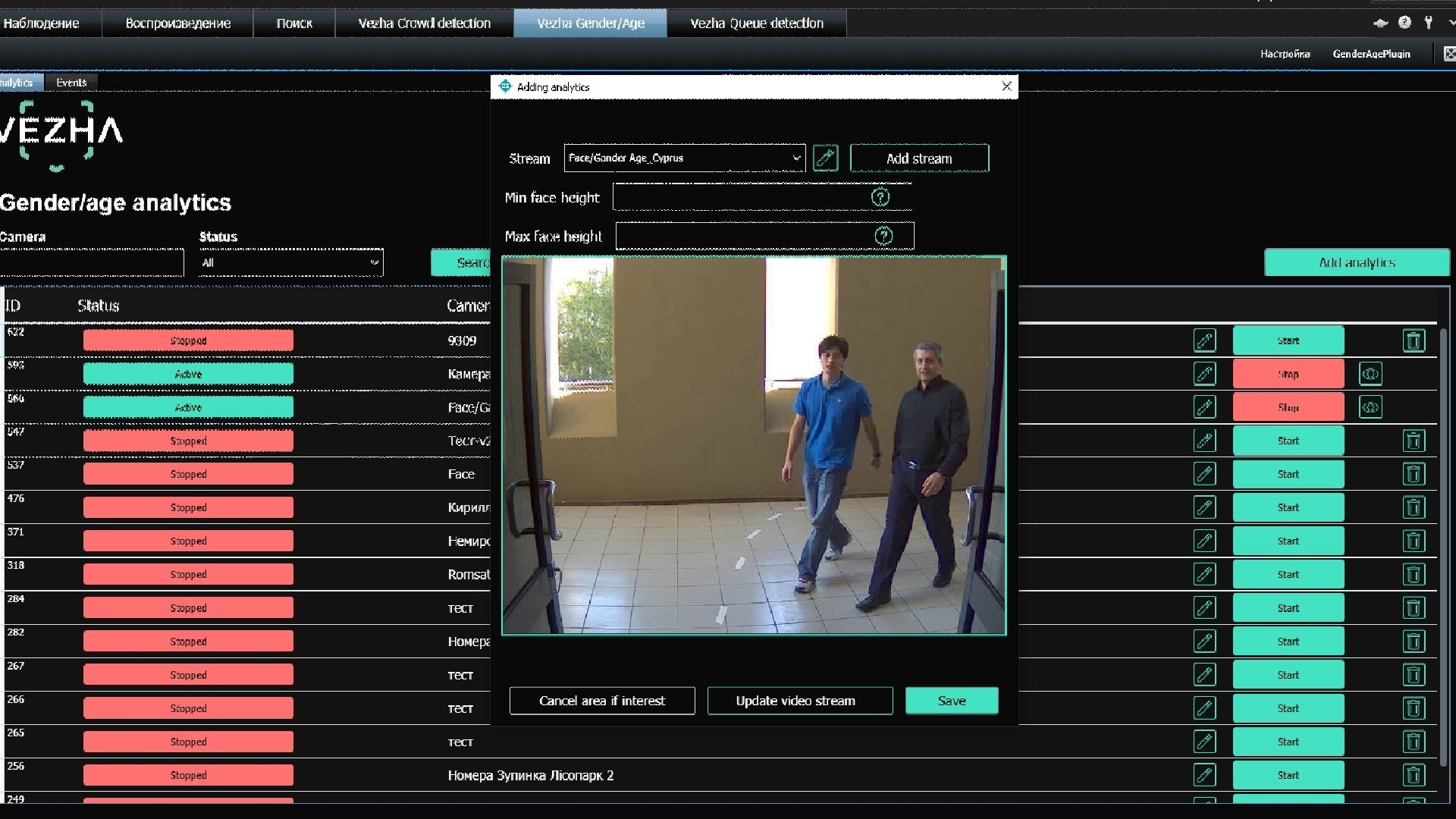Open the help question mark icon in top bar
Image resolution: width=1456 pixels, height=819 pixels.
tap(1404, 23)
